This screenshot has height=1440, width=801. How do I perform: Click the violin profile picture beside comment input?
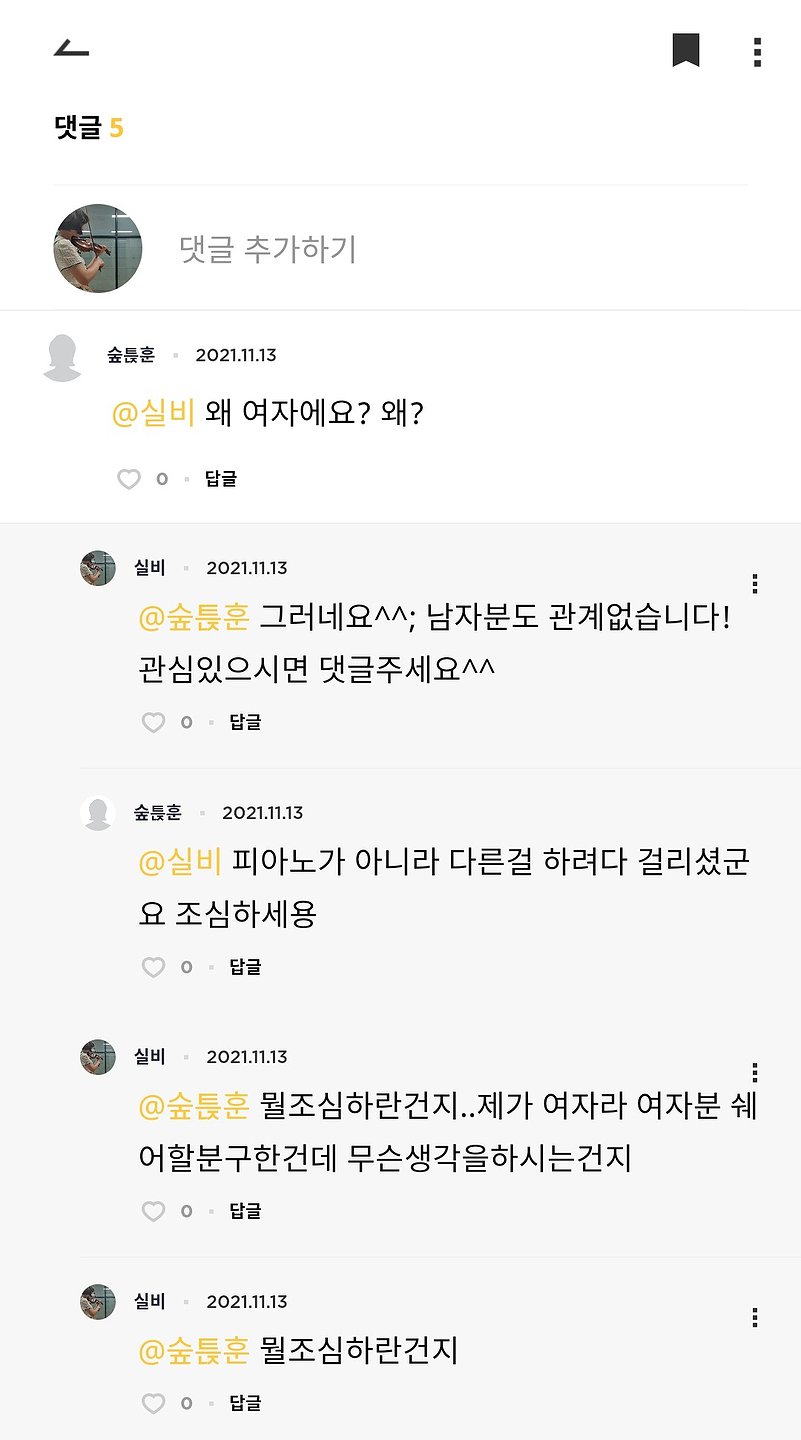[x=97, y=248]
